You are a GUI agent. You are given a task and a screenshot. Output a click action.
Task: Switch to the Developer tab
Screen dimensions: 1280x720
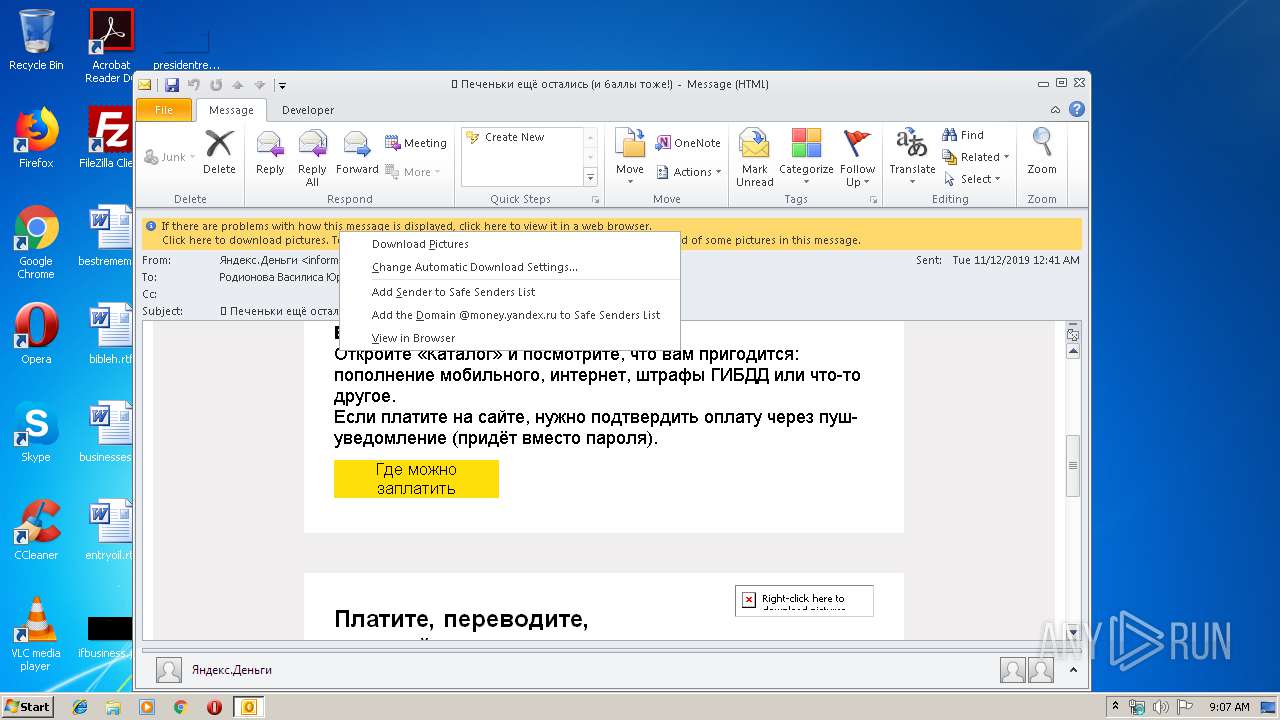[x=308, y=110]
